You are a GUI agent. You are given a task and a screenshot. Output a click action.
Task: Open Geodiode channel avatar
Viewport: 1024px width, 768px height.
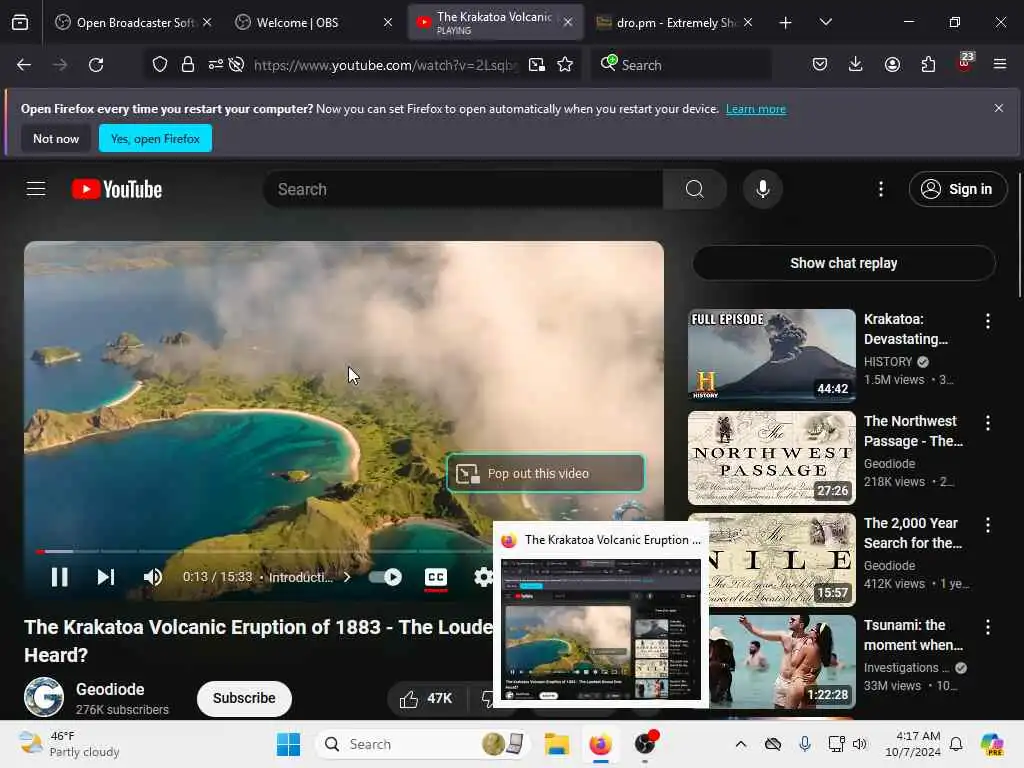(44, 697)
